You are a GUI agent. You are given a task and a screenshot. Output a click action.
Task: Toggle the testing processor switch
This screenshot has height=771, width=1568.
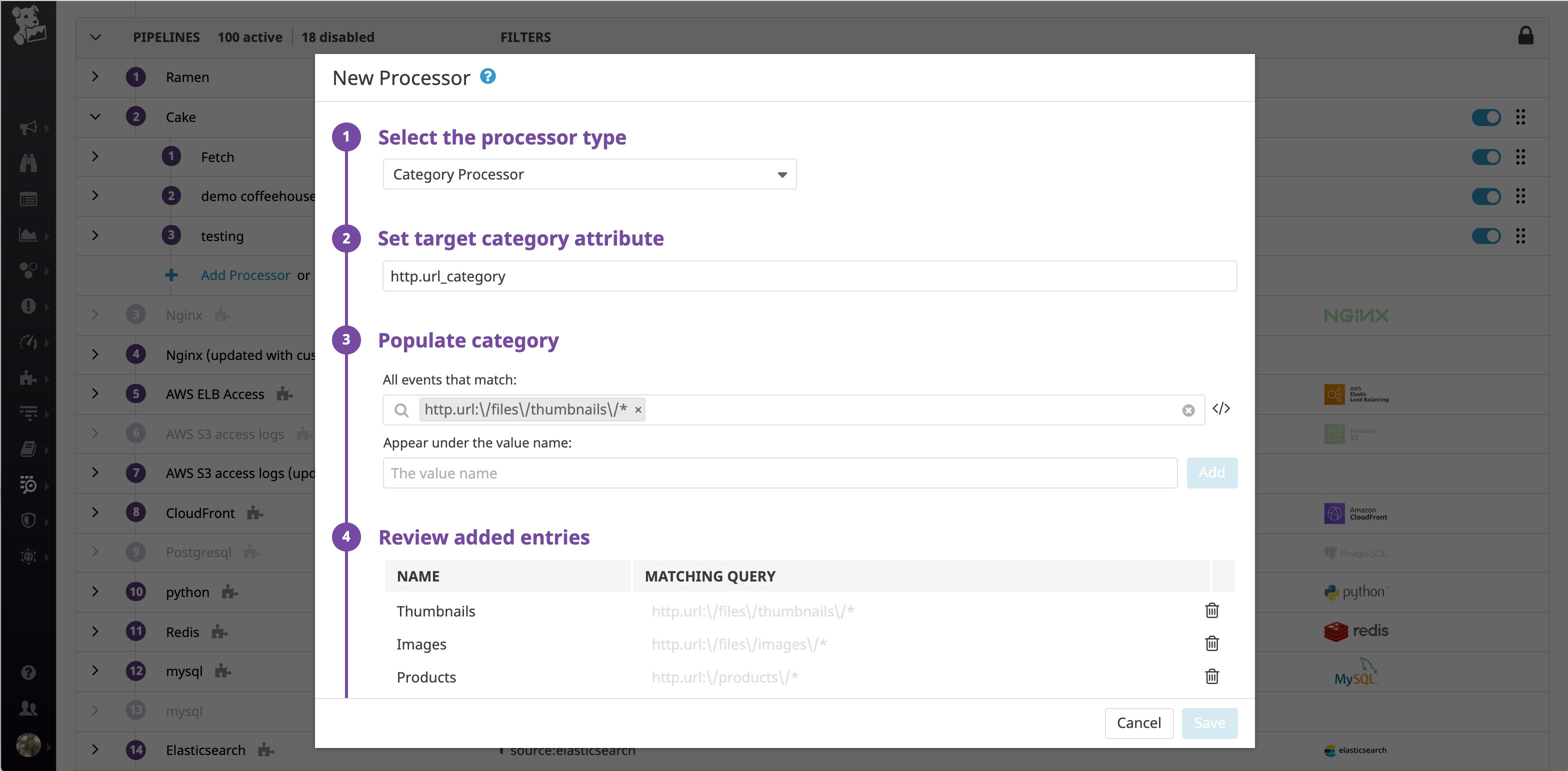pyautogui.click(x=1486, y=236)
